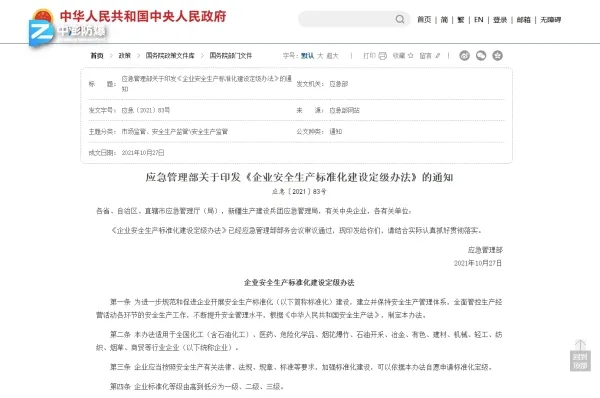Click the 打印 print text
The image size is (600, 398).
[369, 55]
